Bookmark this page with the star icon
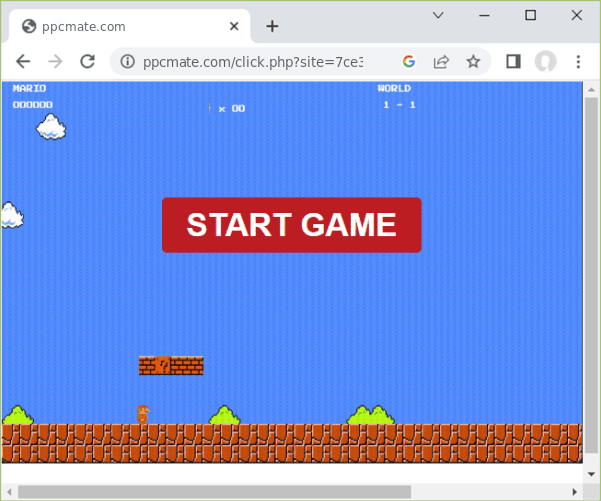The image size is (601, 501). pos(473,61)
